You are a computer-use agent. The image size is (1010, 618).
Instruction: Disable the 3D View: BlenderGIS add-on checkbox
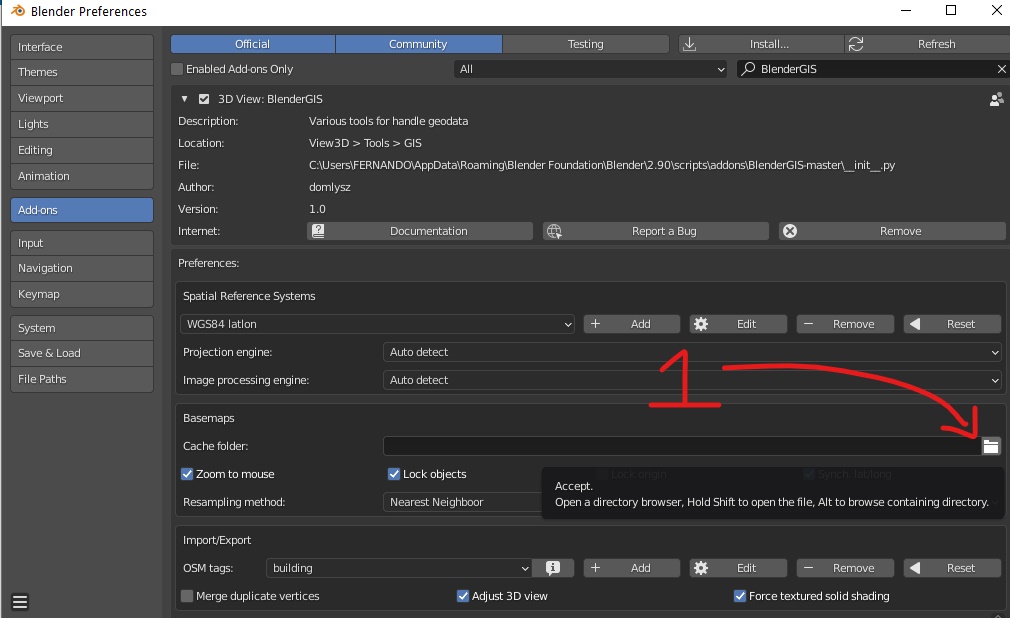(x=204, y=99)
